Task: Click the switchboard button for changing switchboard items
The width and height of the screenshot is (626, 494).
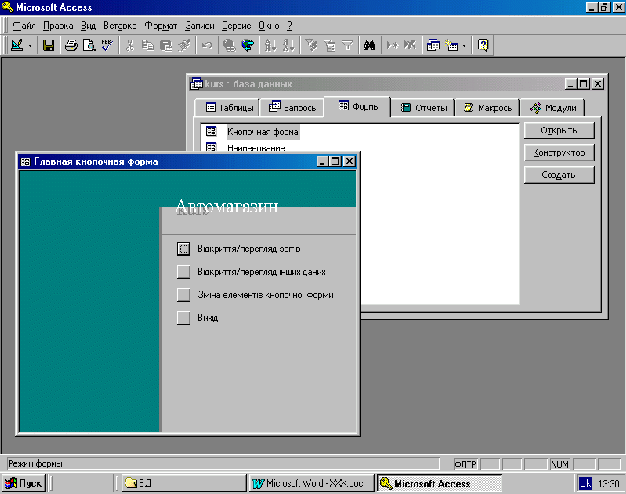Action: (183, 295)
